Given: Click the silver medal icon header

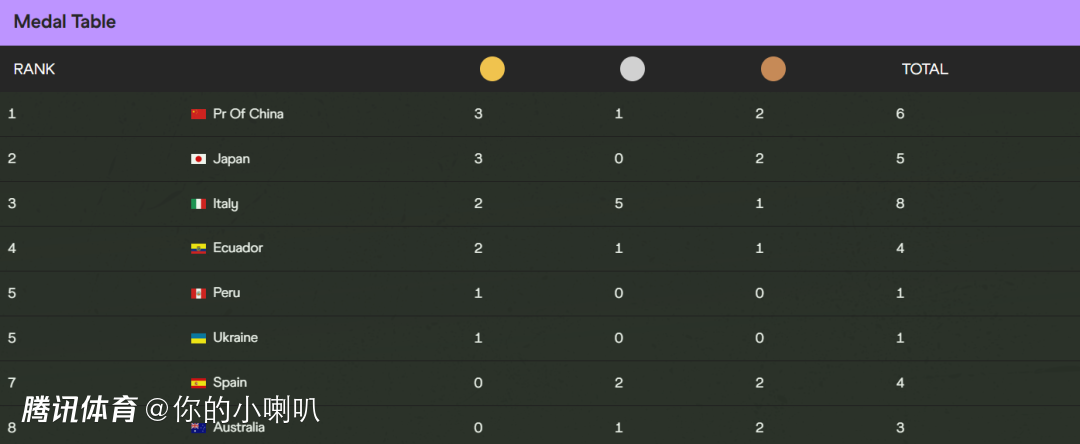Looking at the screenshot, I should tap(632, 69).
